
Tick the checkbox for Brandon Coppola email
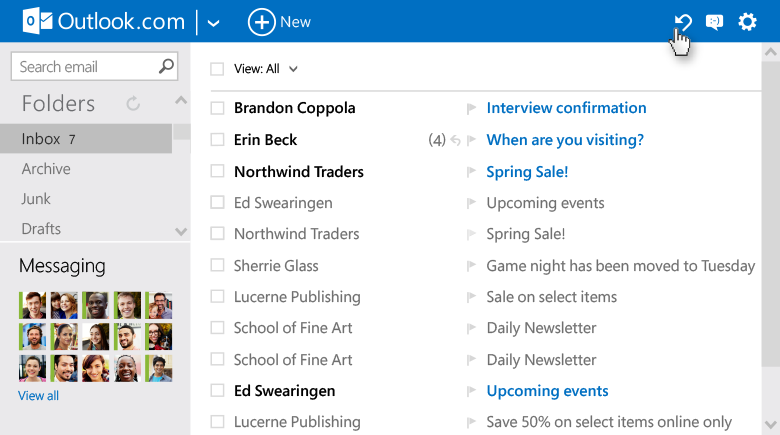point(217,108)
